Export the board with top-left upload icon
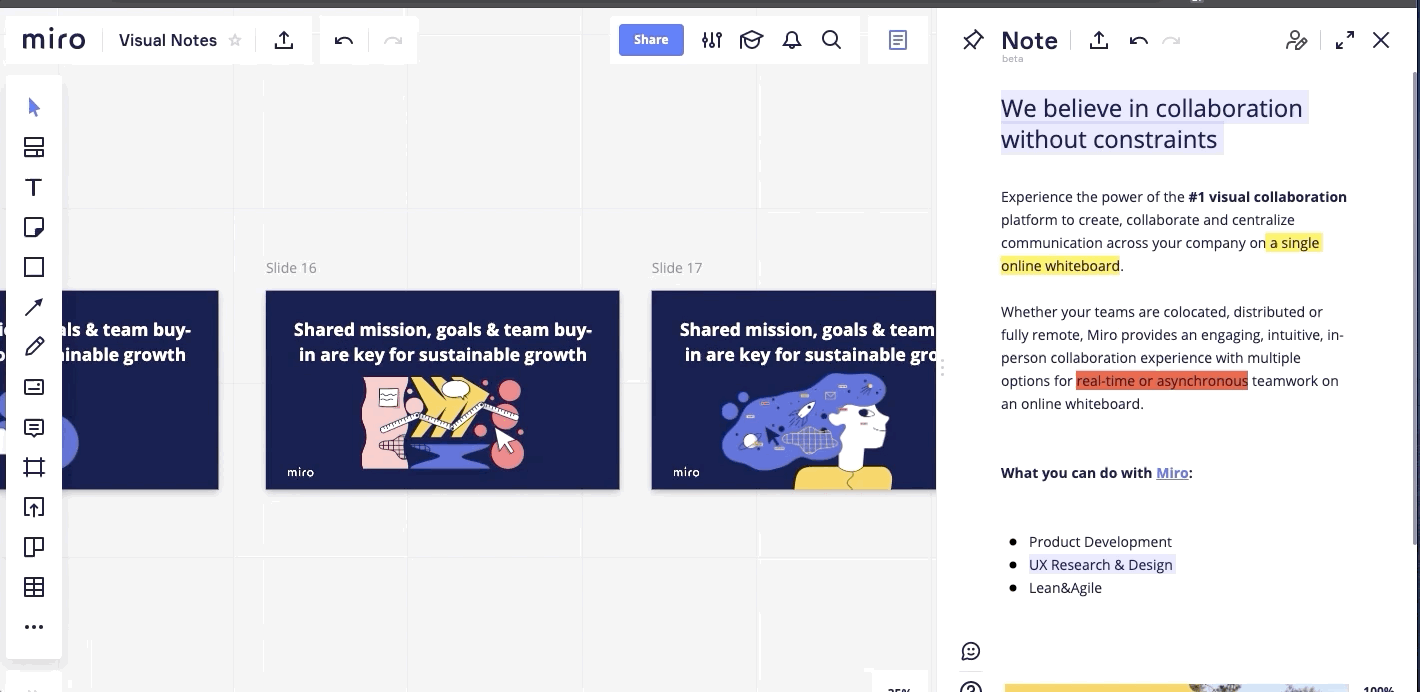The image size is (1420, 692). (x=284, y=40)
